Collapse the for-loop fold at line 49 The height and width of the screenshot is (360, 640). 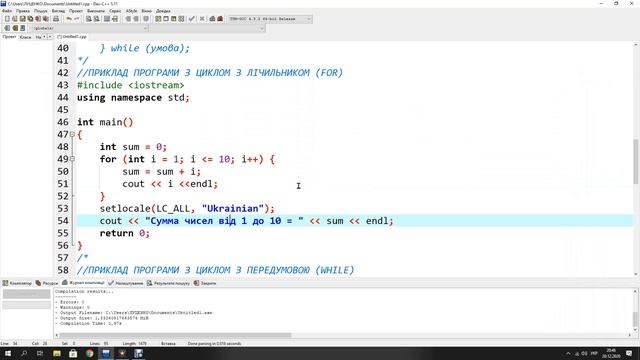click(x=72, y=159)
